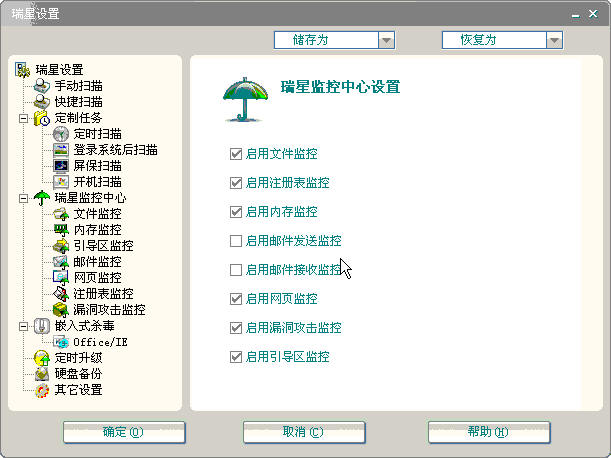Click the 登录系统后扫描 icon

coord(61,150)
